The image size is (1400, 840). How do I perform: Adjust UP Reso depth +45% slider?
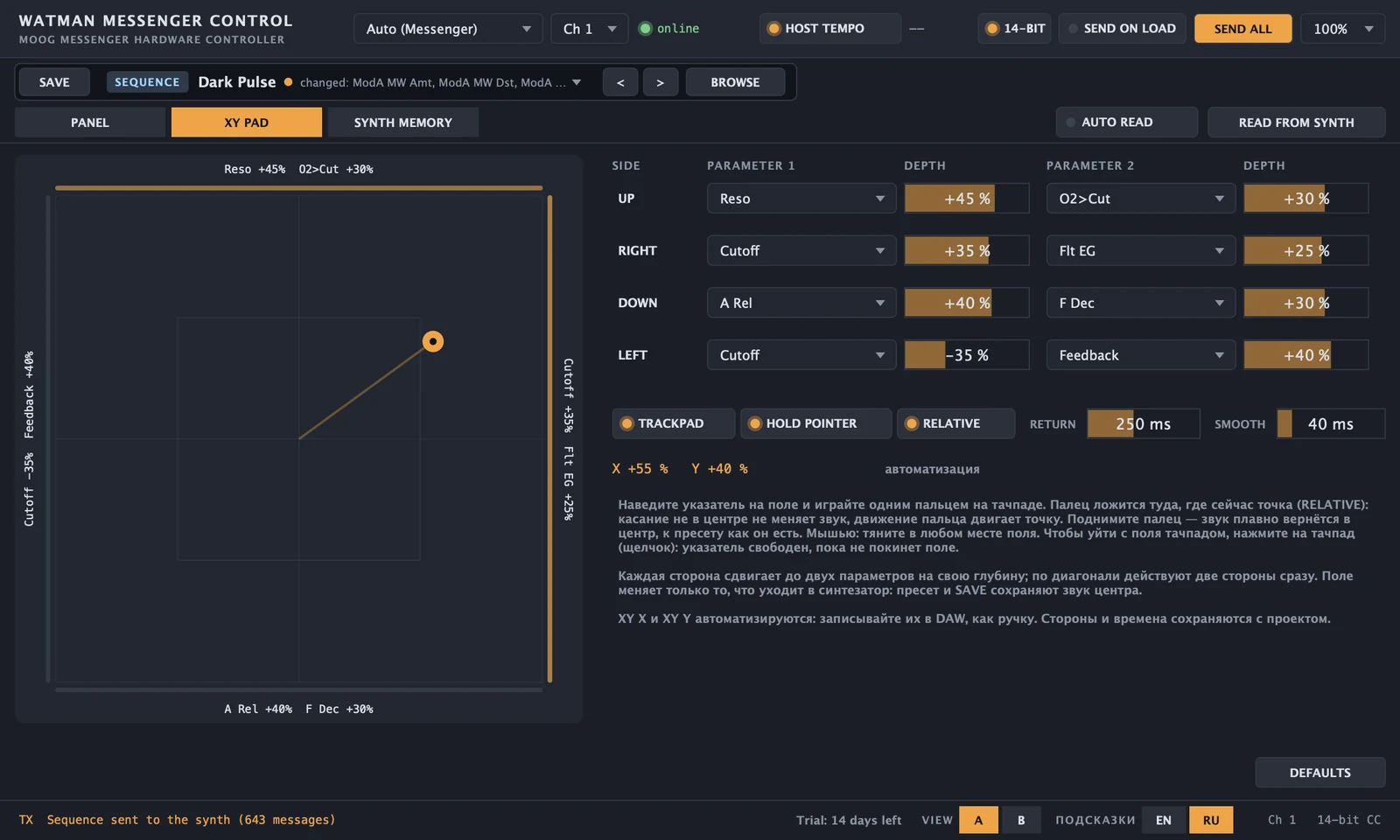point(967,199)
